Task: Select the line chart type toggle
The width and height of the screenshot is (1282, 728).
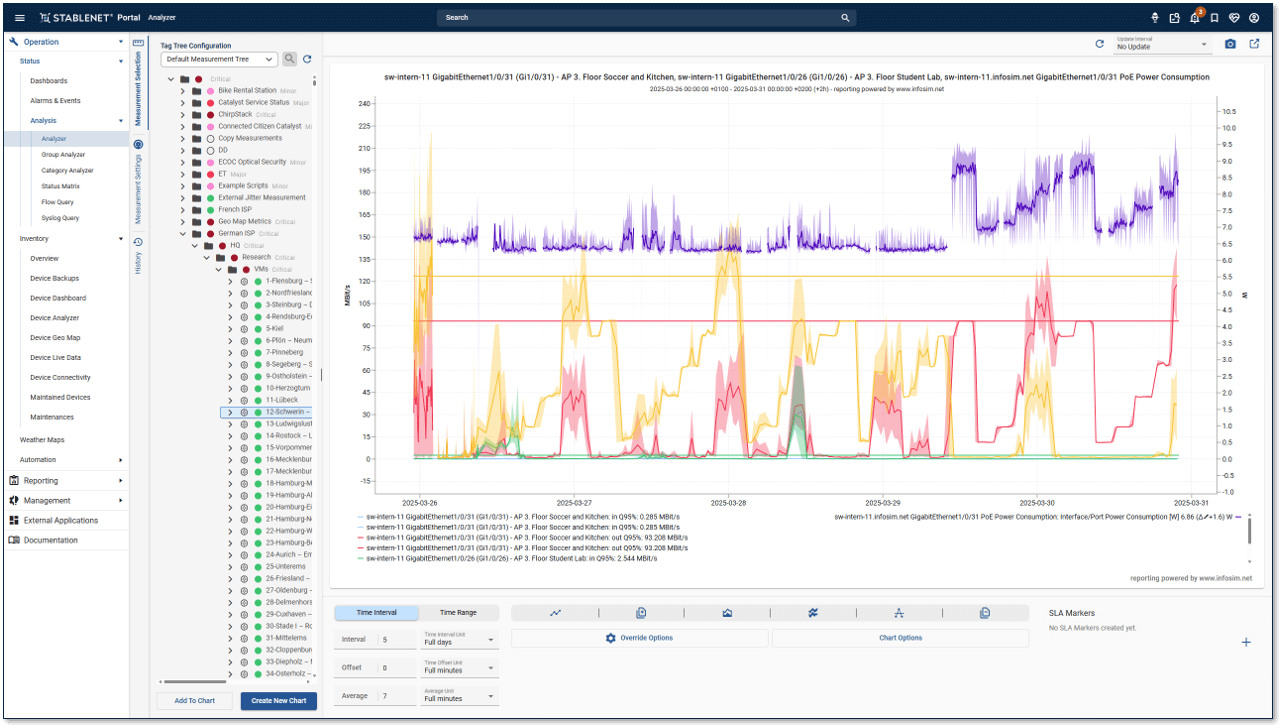Action: 555,613
